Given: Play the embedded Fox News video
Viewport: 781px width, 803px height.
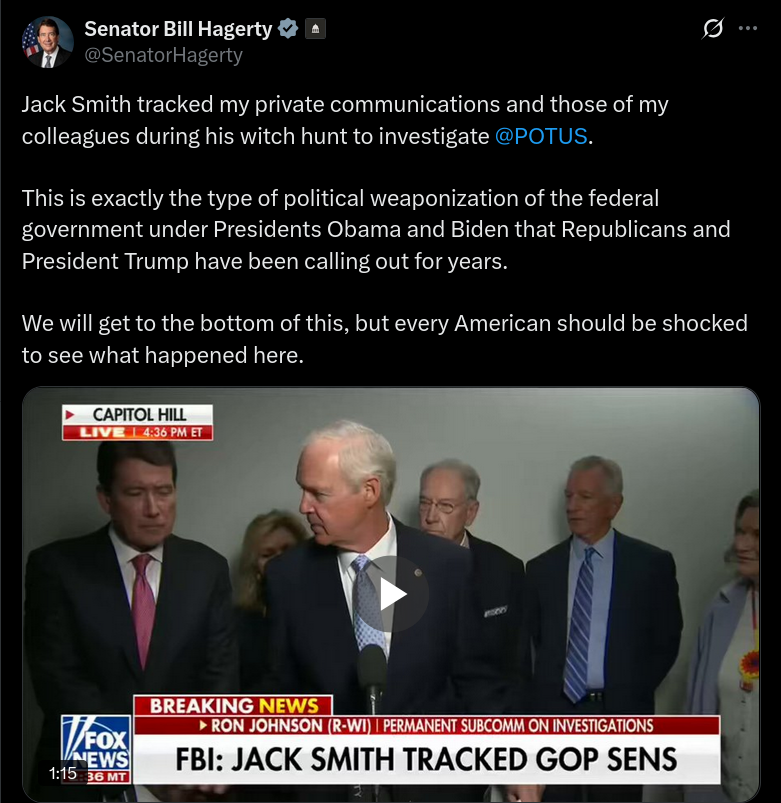Looking at the screenshot, I should click(393, 594).
